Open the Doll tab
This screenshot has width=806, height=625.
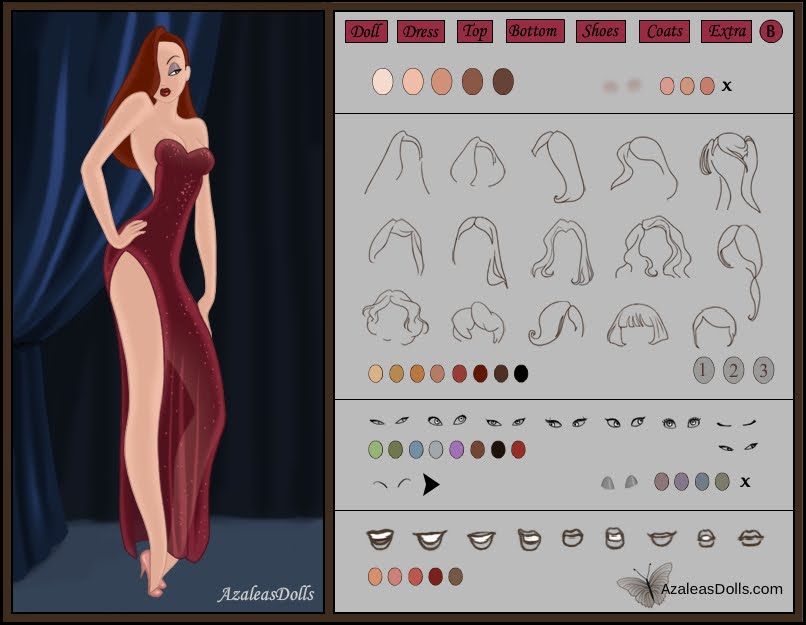[366, 31]
